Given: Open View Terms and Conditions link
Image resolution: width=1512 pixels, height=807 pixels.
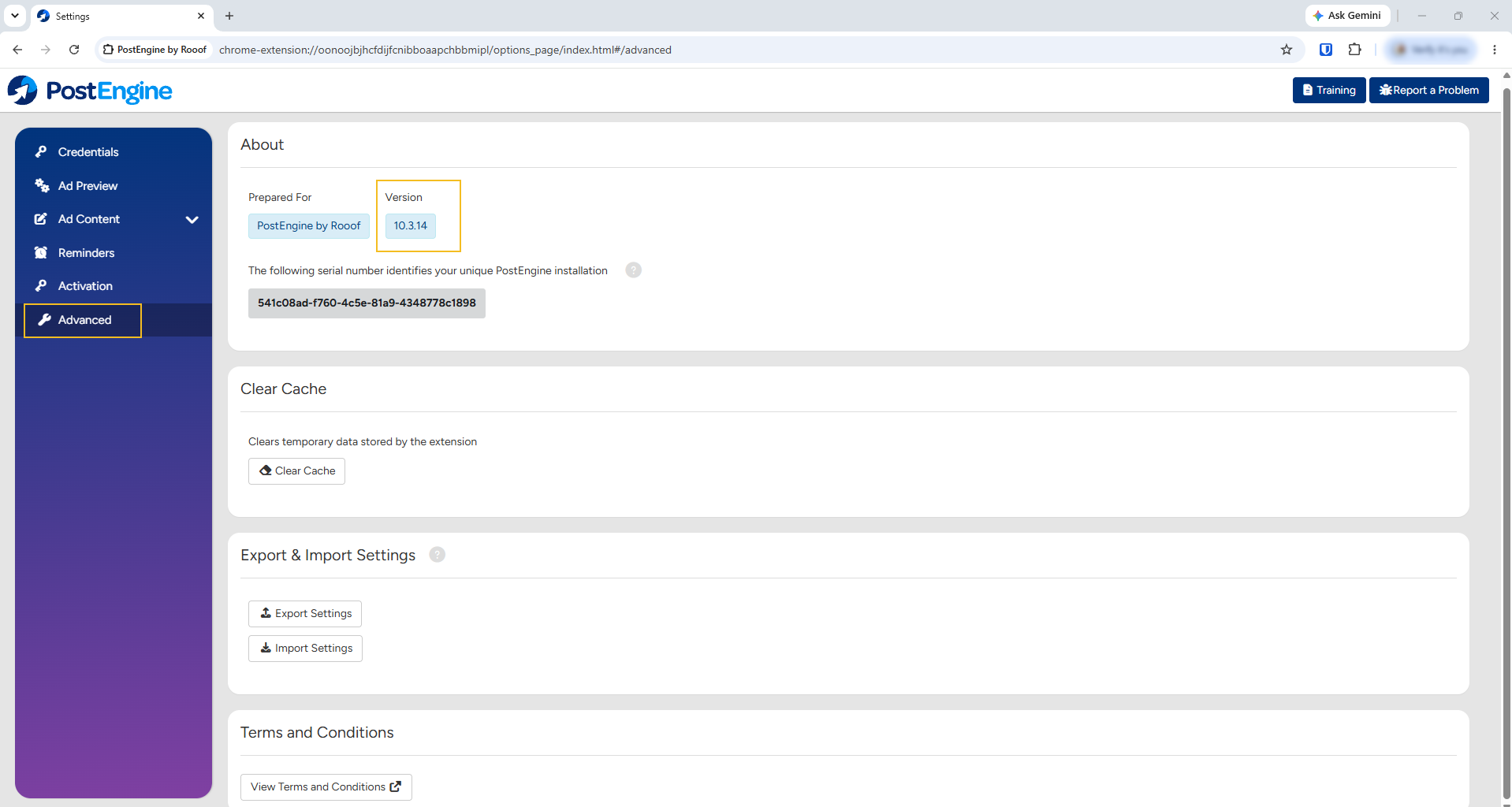Looking at the screenshot, I should tap(326, 787).
